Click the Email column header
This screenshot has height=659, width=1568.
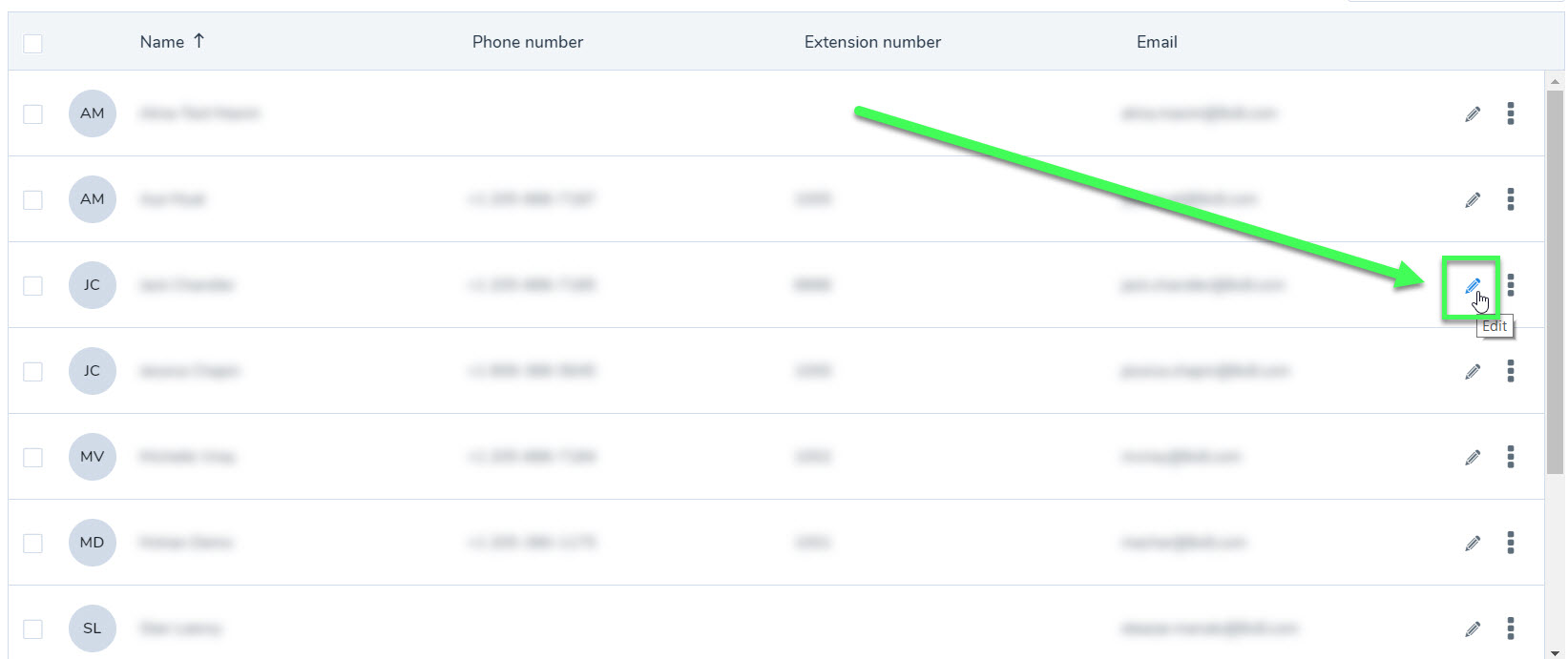pos(1157,42)
